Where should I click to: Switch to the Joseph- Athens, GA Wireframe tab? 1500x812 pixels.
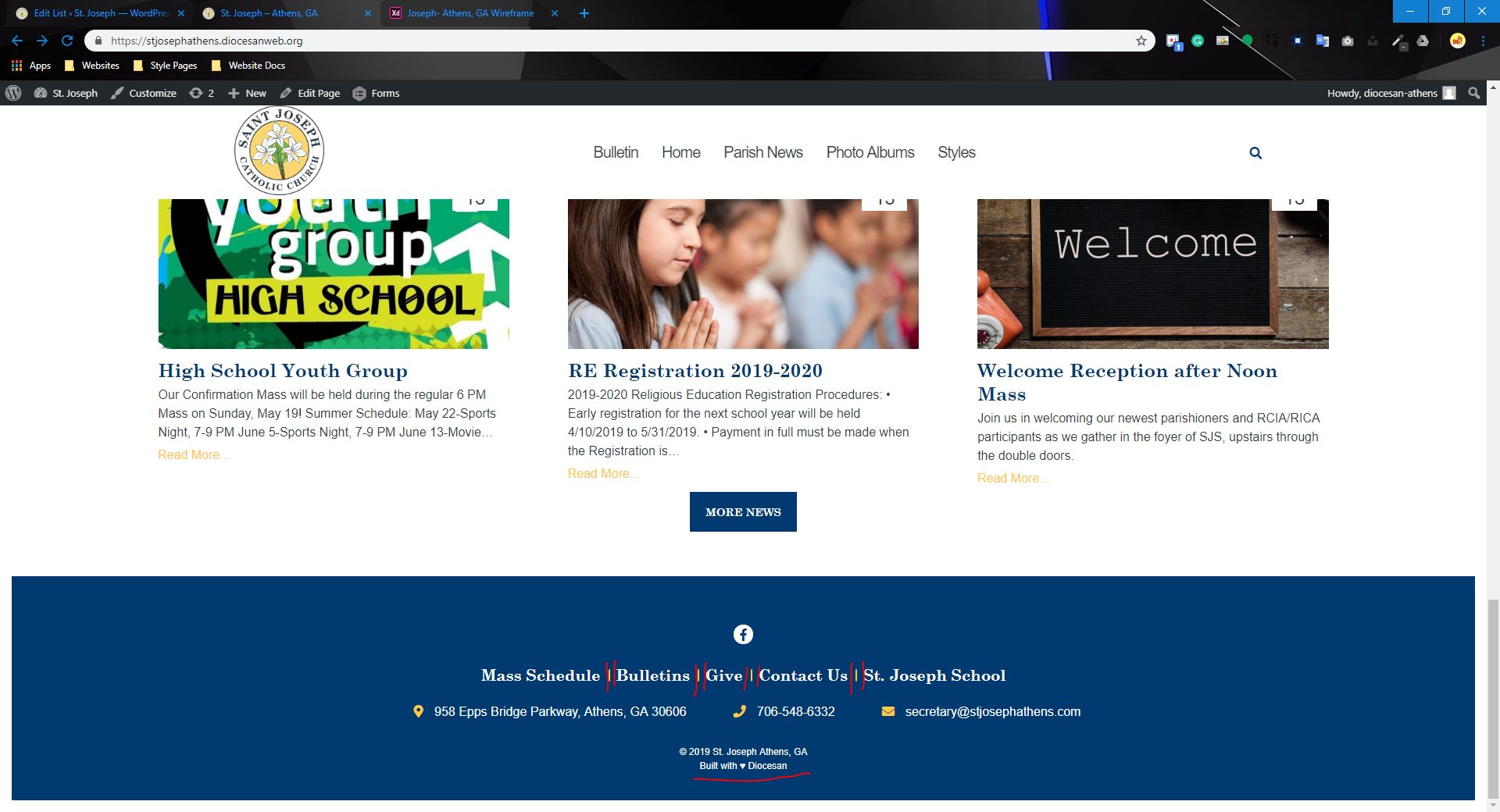point(470,13)
